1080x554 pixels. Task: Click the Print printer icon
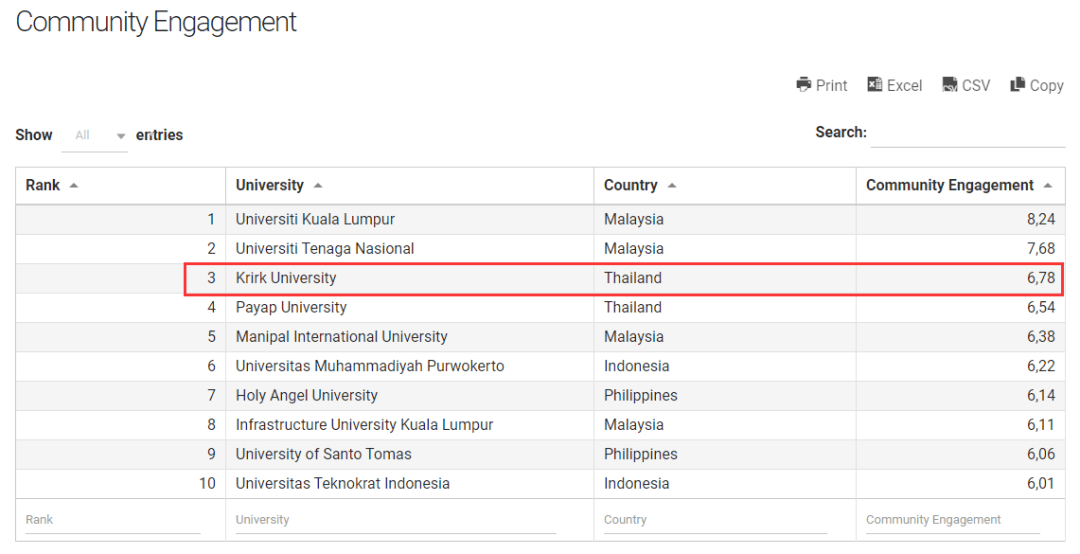tap(804, 85)
